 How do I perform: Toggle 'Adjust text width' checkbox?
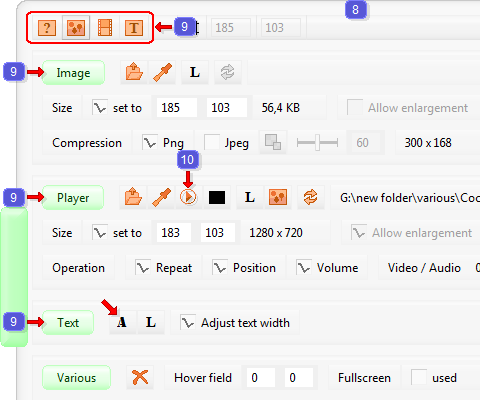[188, 322]
